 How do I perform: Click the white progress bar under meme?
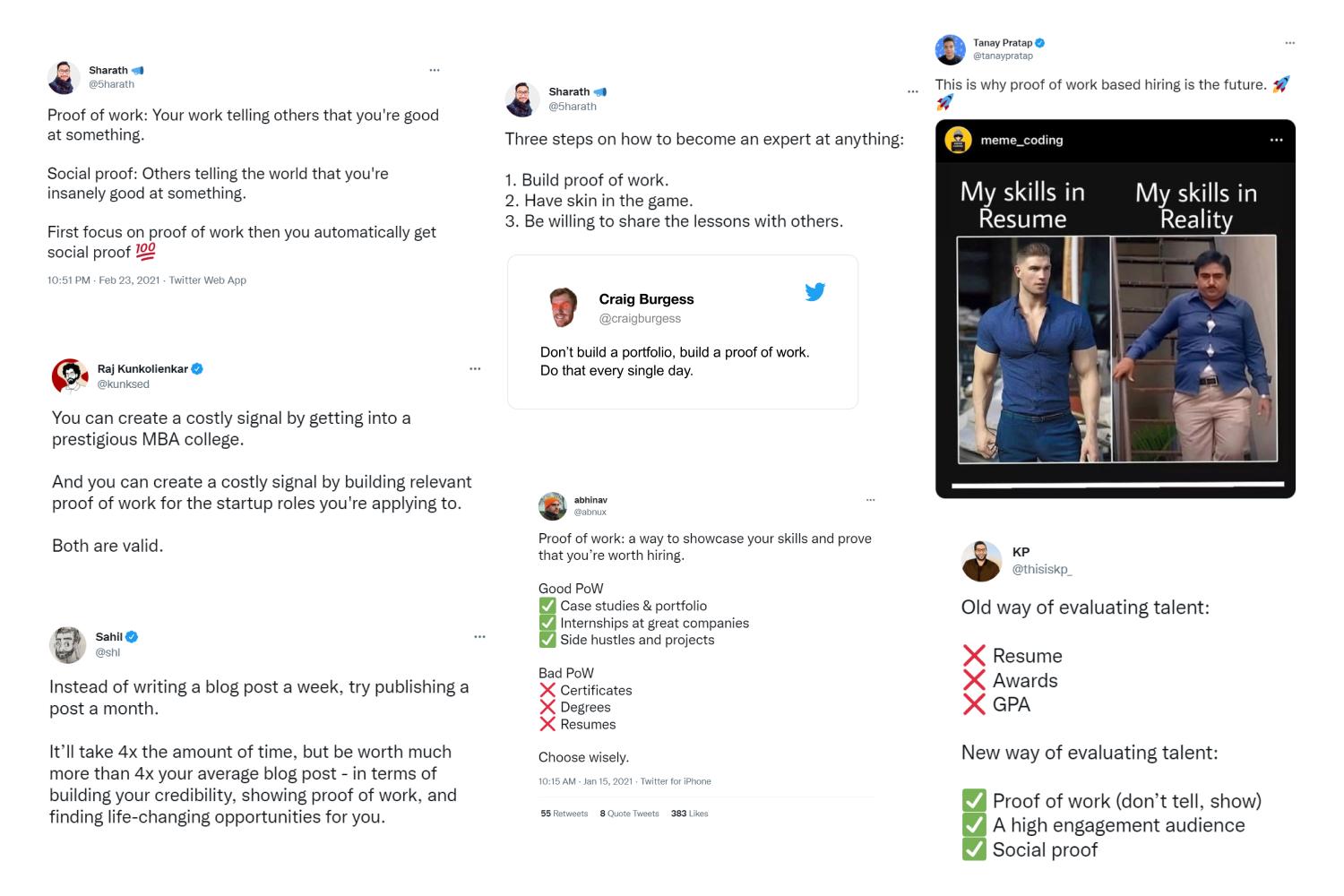tap(1116, 485)
